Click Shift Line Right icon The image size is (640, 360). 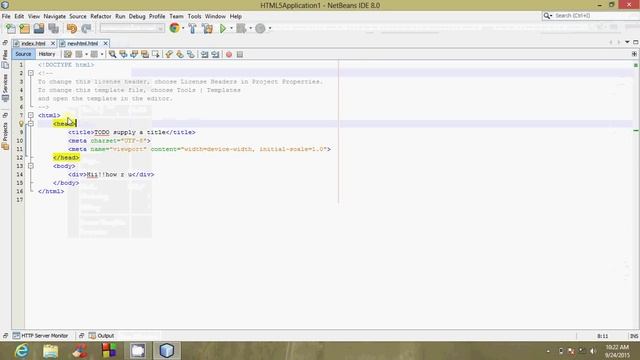point(215,54)
